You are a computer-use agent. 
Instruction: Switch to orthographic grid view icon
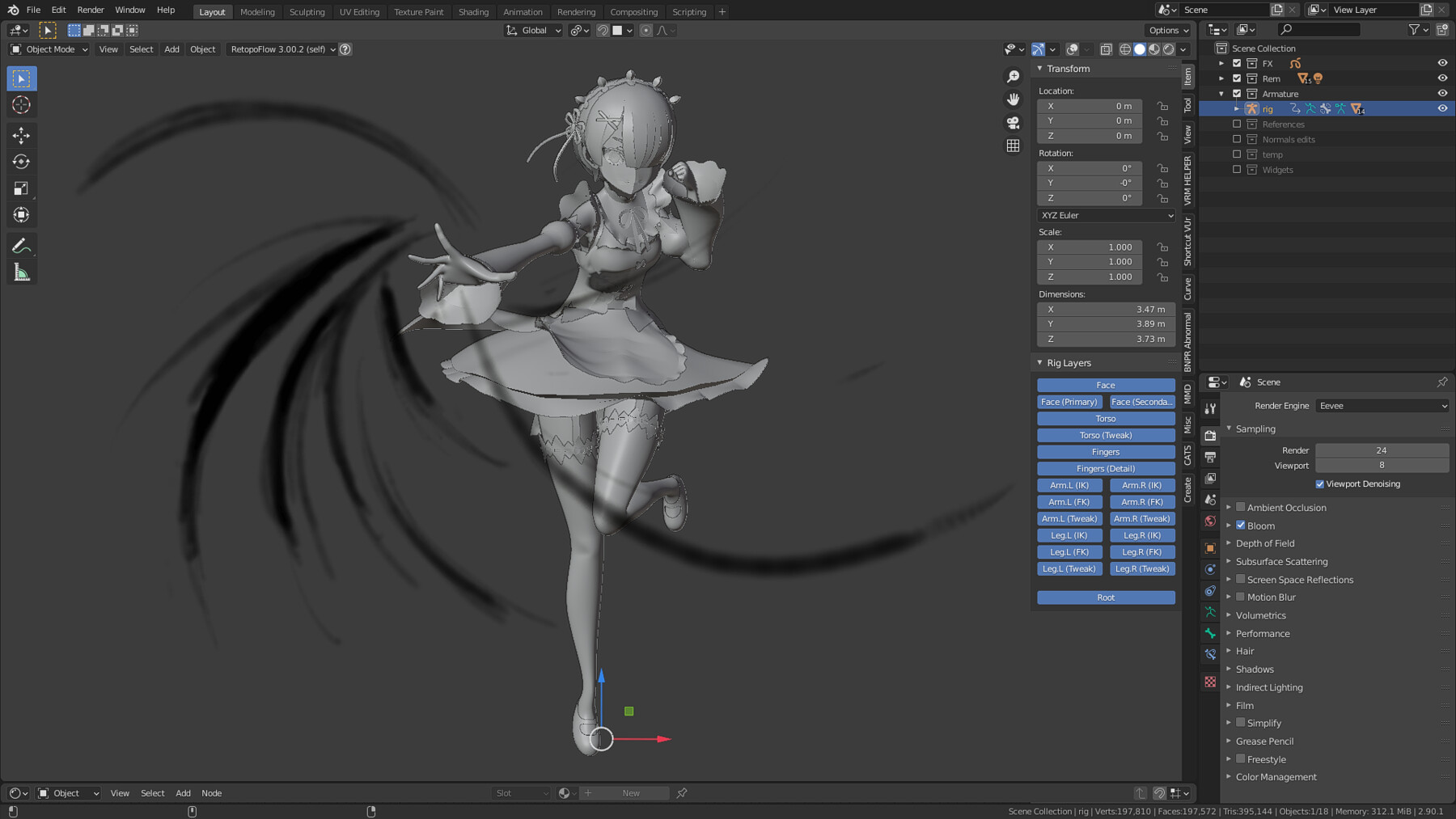[1013, 146]
